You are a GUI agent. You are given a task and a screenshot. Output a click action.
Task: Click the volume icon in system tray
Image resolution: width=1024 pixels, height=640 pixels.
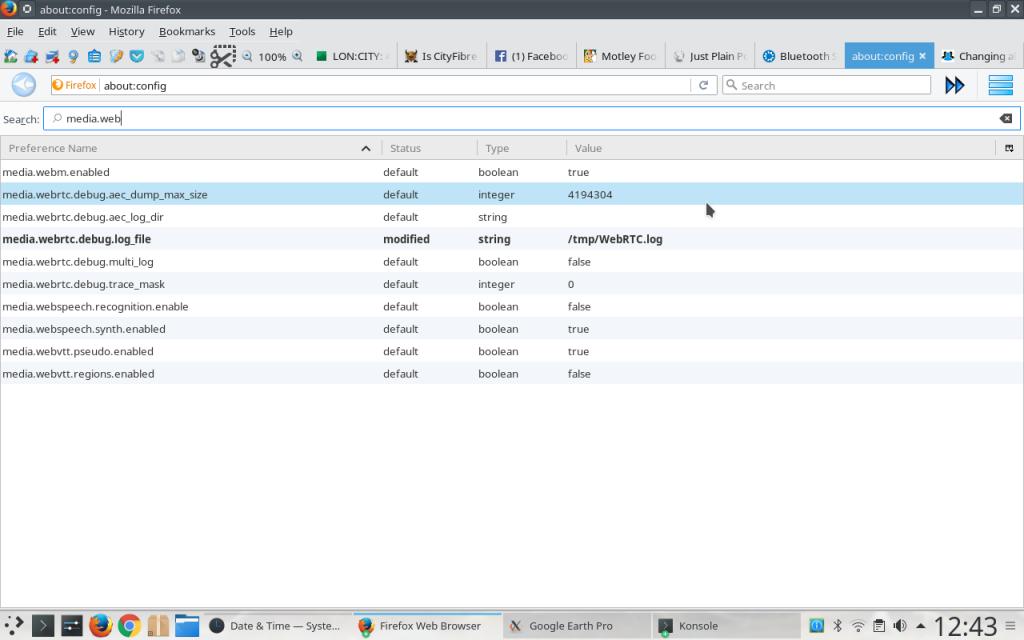click(x=900, y=626)
